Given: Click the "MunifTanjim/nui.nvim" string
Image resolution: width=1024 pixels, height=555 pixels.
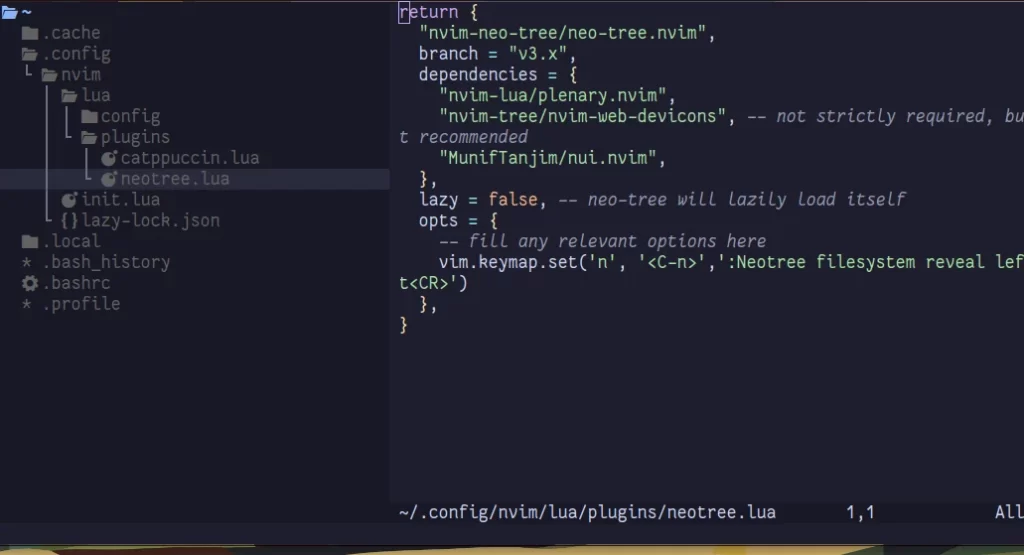Looking at the screenshot, I should tap(548, 158).
